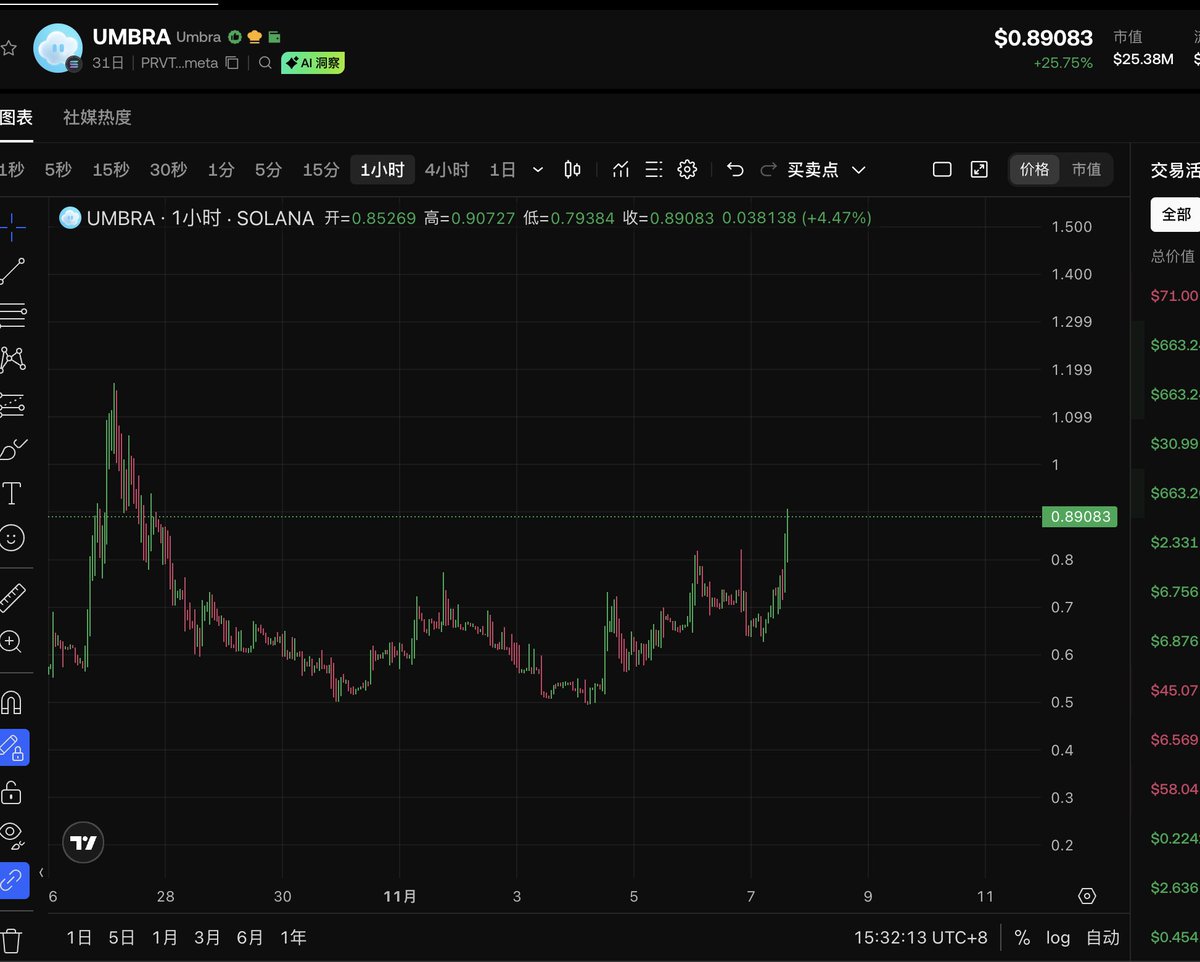Toggle log scale on price axis
1200x962 pixels.
tap(1058, 938)
